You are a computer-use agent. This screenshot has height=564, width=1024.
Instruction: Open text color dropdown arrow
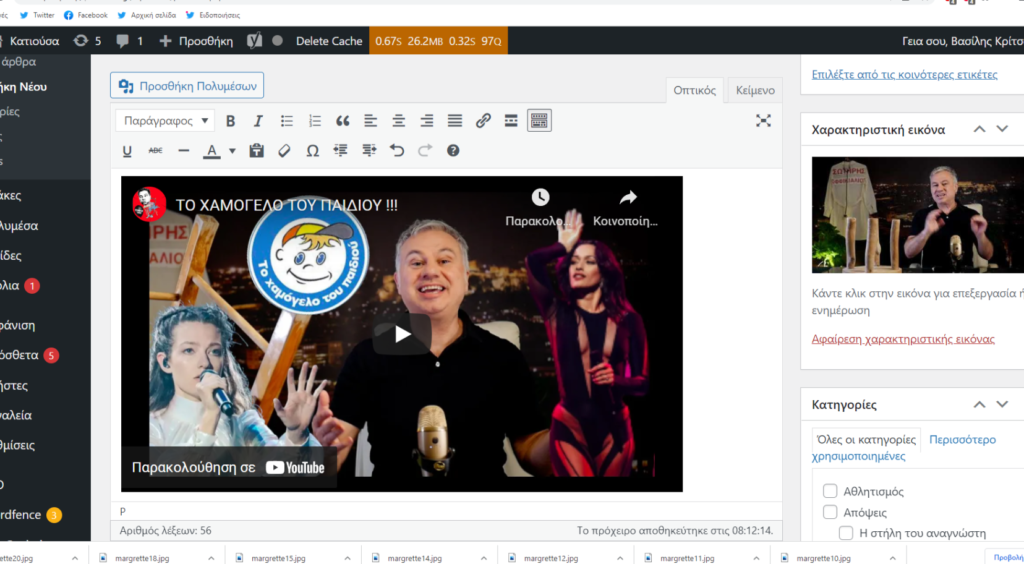pyautogui.click(x=232, y=151)
